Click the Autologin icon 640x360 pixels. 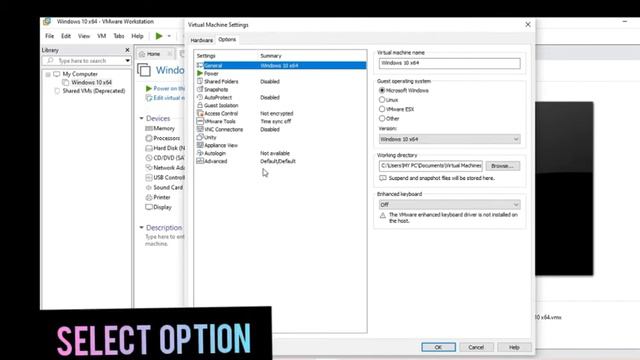[200, 153]
